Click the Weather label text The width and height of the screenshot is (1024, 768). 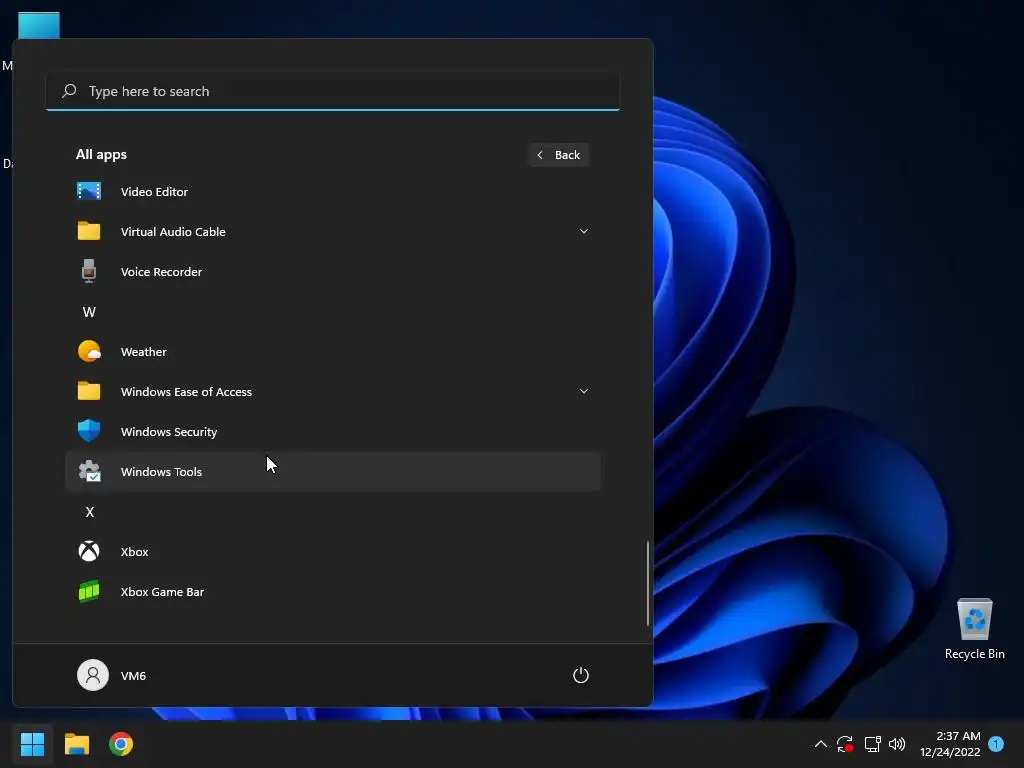pos(144,351)
